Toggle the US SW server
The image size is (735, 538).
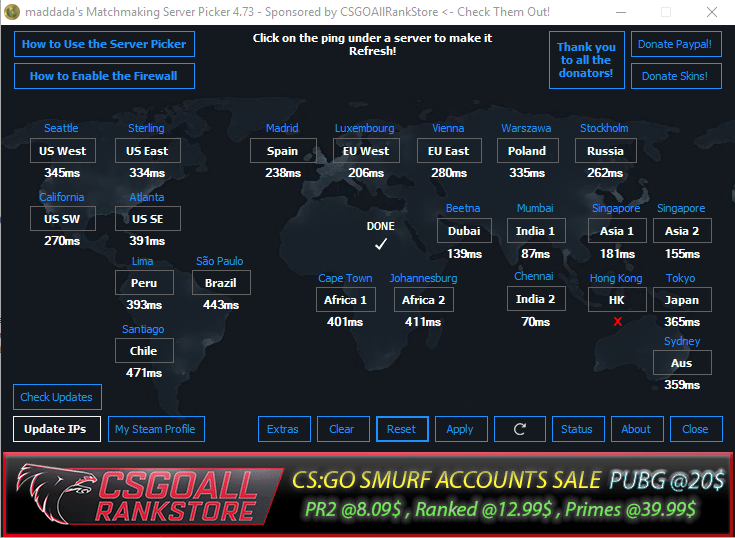click(63, 218)
